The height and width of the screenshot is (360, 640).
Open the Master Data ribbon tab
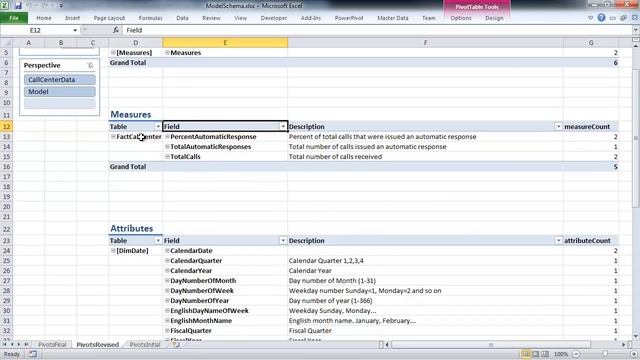point(393,18)
